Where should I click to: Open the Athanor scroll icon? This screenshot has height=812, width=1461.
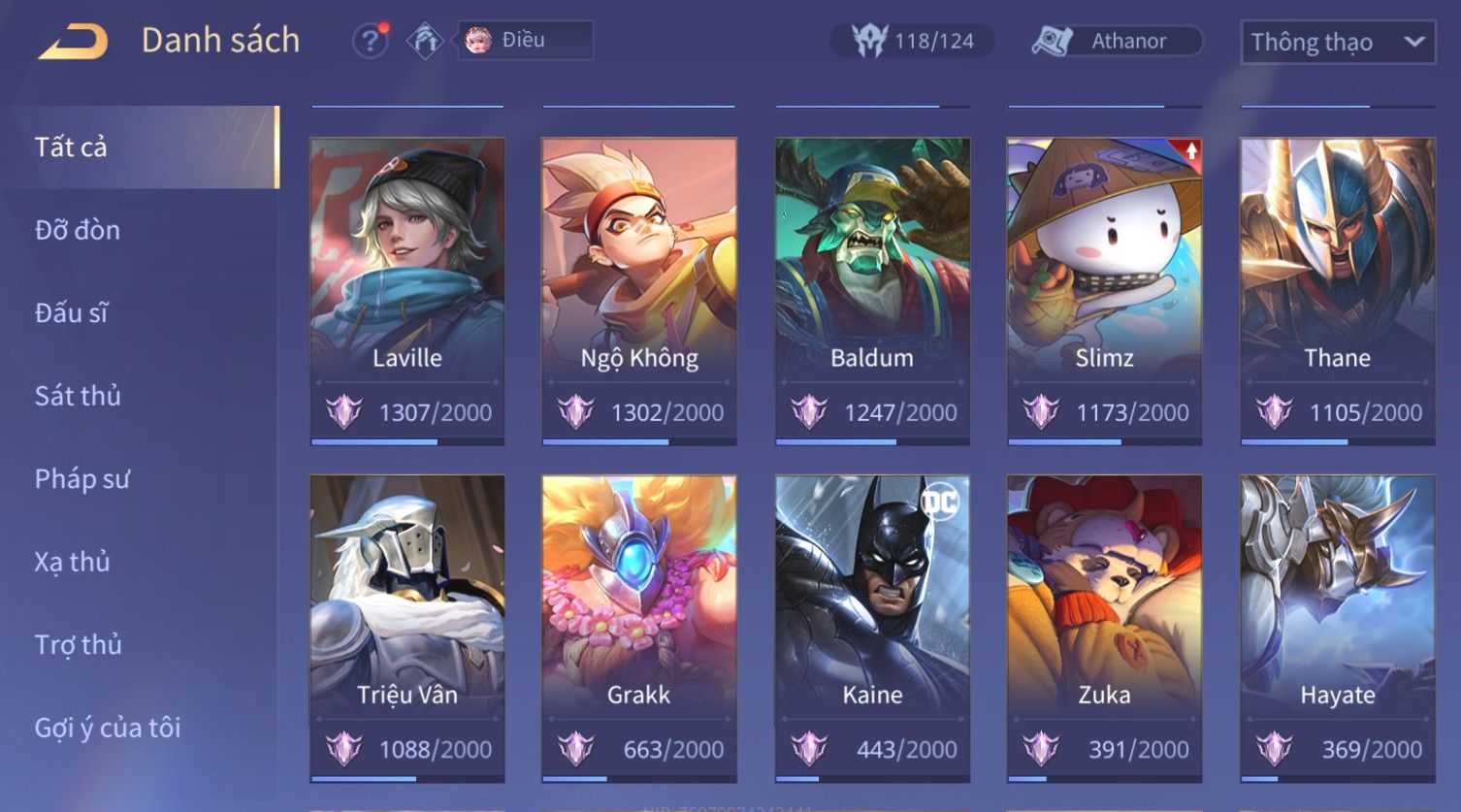[x=1052, y=41]
